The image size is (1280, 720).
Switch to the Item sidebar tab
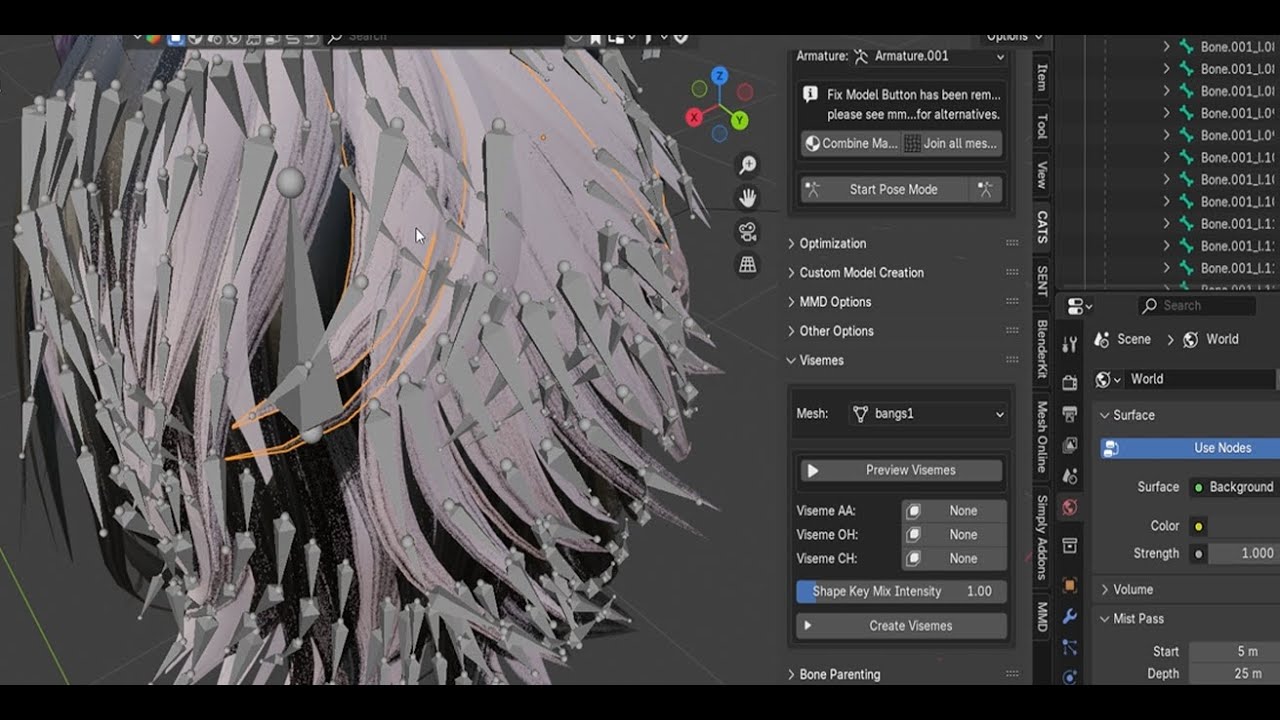click(x=1042, y=78)
